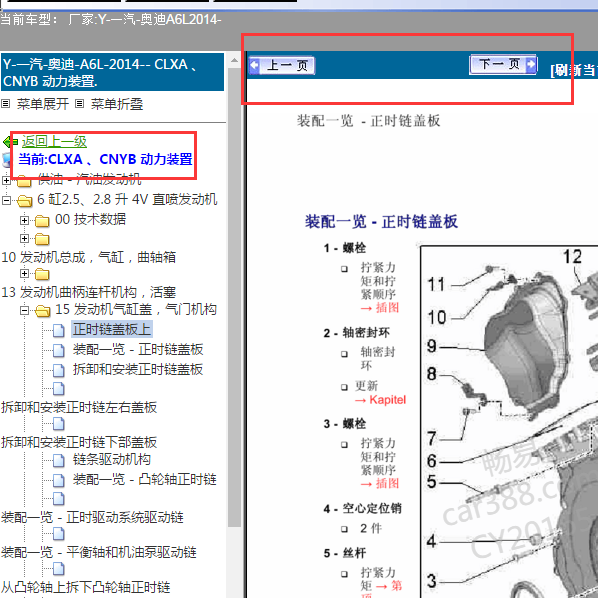
Task: Collapse all menus via 菜单折叠
Action: pyautogui.click(x=117, y=104)
